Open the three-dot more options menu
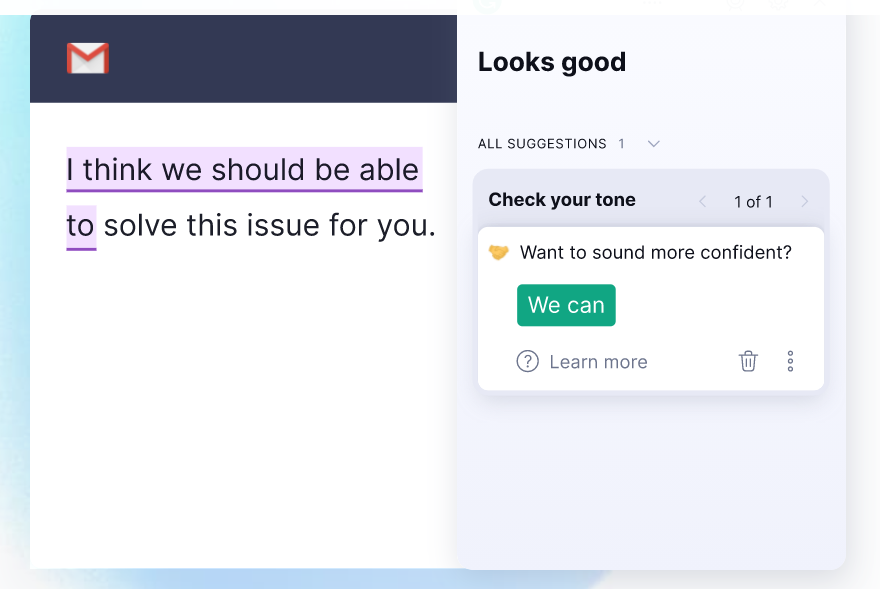Image resolution: width=880 pixels, height=589 pixels. coord(790,361)
